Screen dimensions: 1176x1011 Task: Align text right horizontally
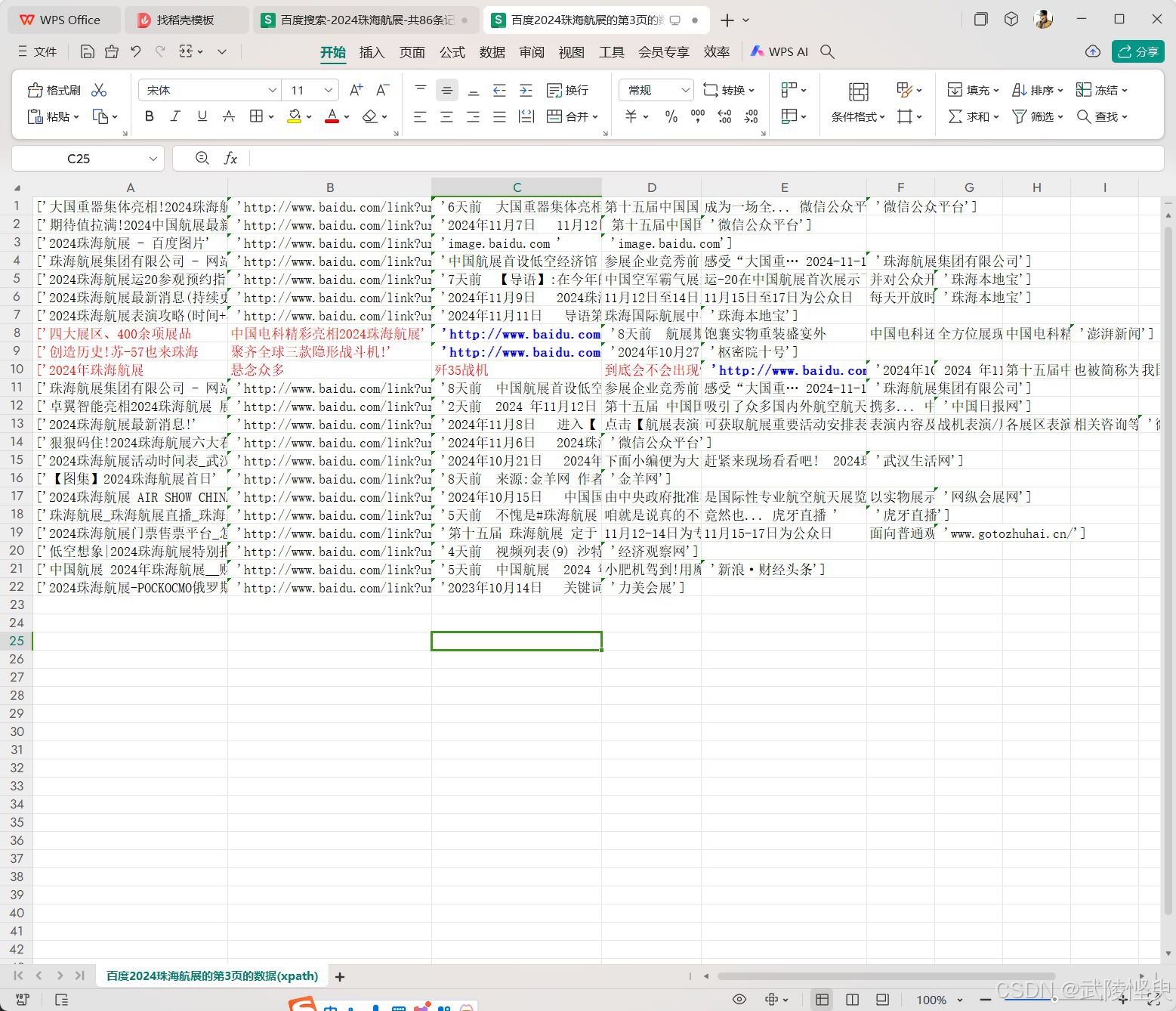tap(473, 116)
